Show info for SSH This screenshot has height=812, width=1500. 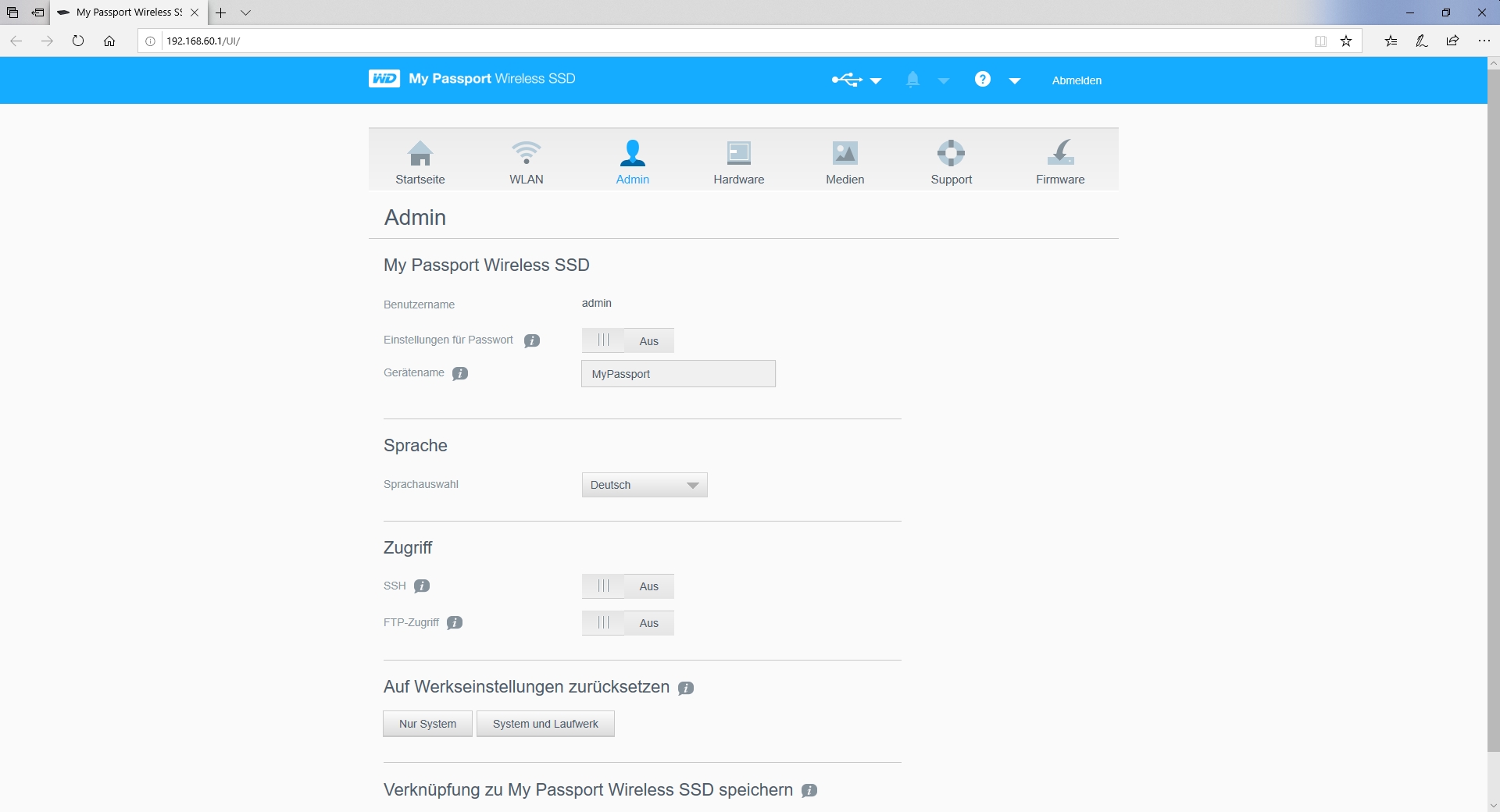(x=422, y=586)
